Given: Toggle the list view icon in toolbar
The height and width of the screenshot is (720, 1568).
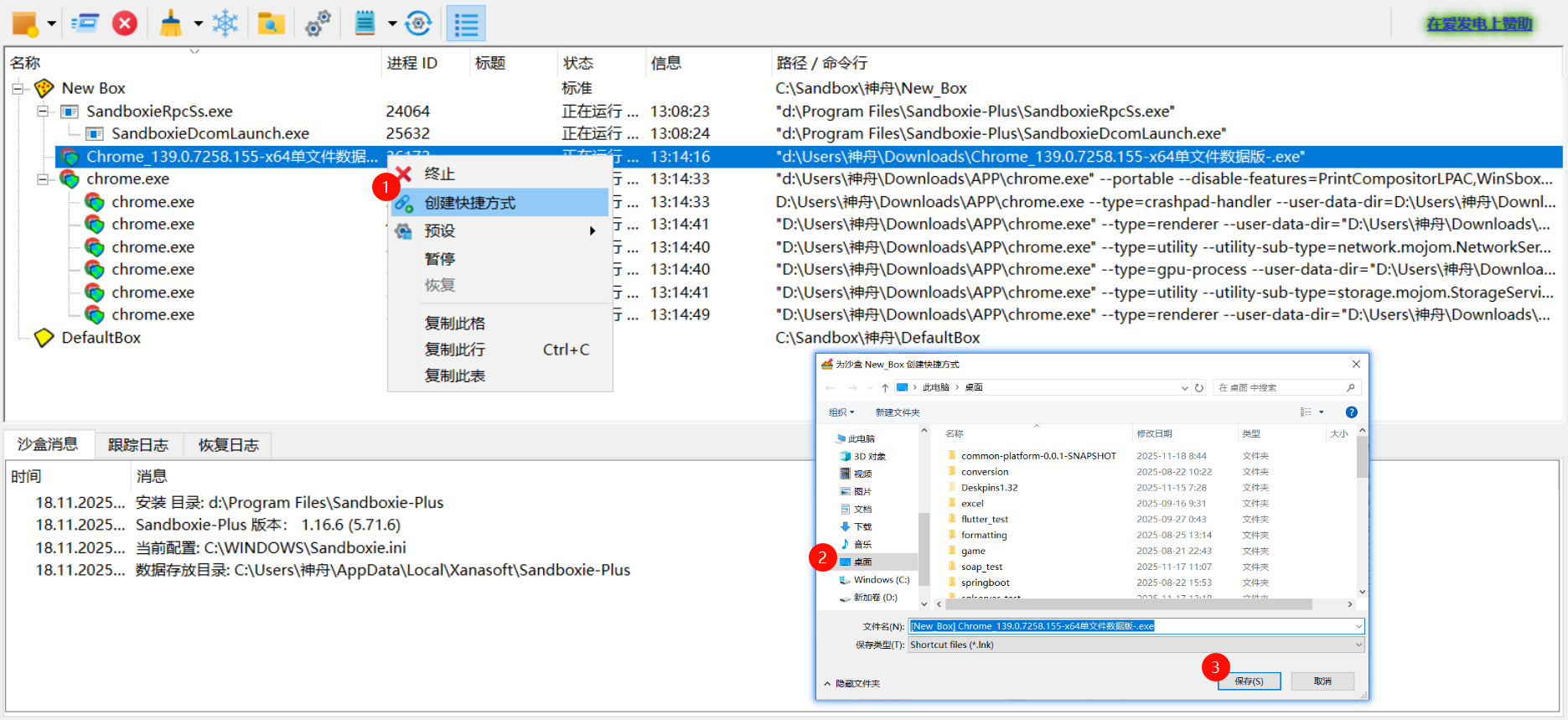Looking at the screenshot, I should pos(466,23).
